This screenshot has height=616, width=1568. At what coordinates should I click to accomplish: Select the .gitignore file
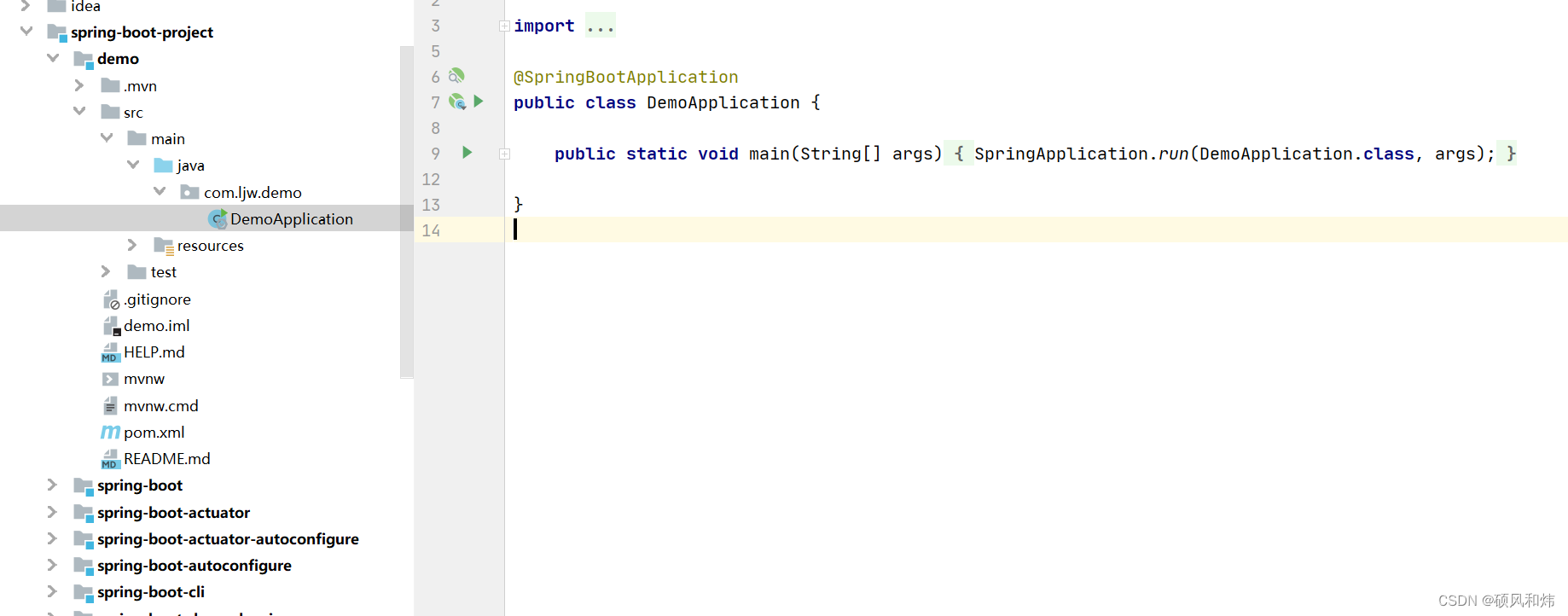[x=157, y=299]
